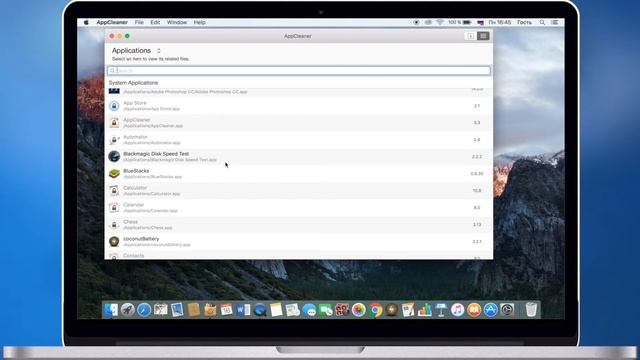The image size is (640, 360).
Task: Open Messages from the Dock
Action: point(309,310)
